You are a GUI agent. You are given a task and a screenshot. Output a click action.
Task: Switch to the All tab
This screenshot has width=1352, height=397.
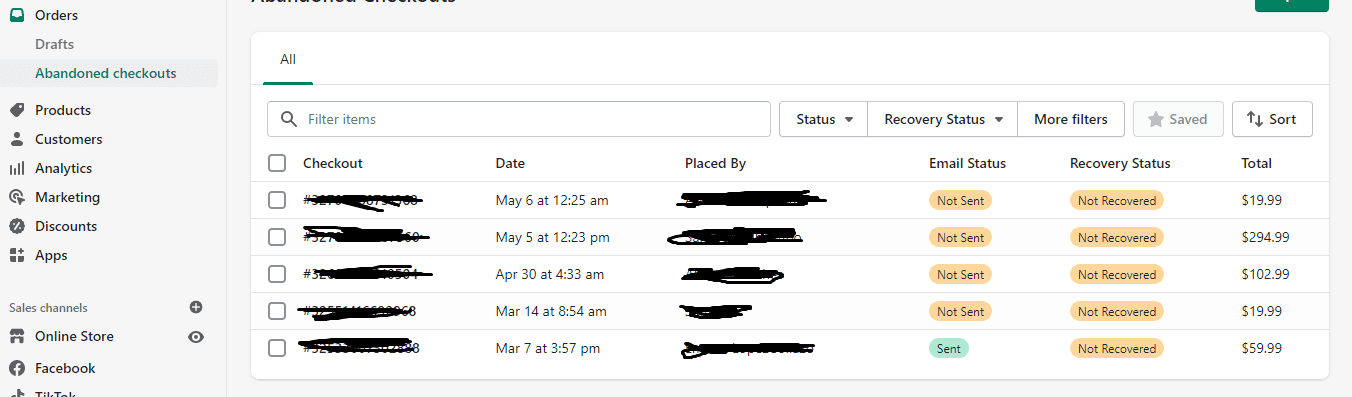[288, 60]
